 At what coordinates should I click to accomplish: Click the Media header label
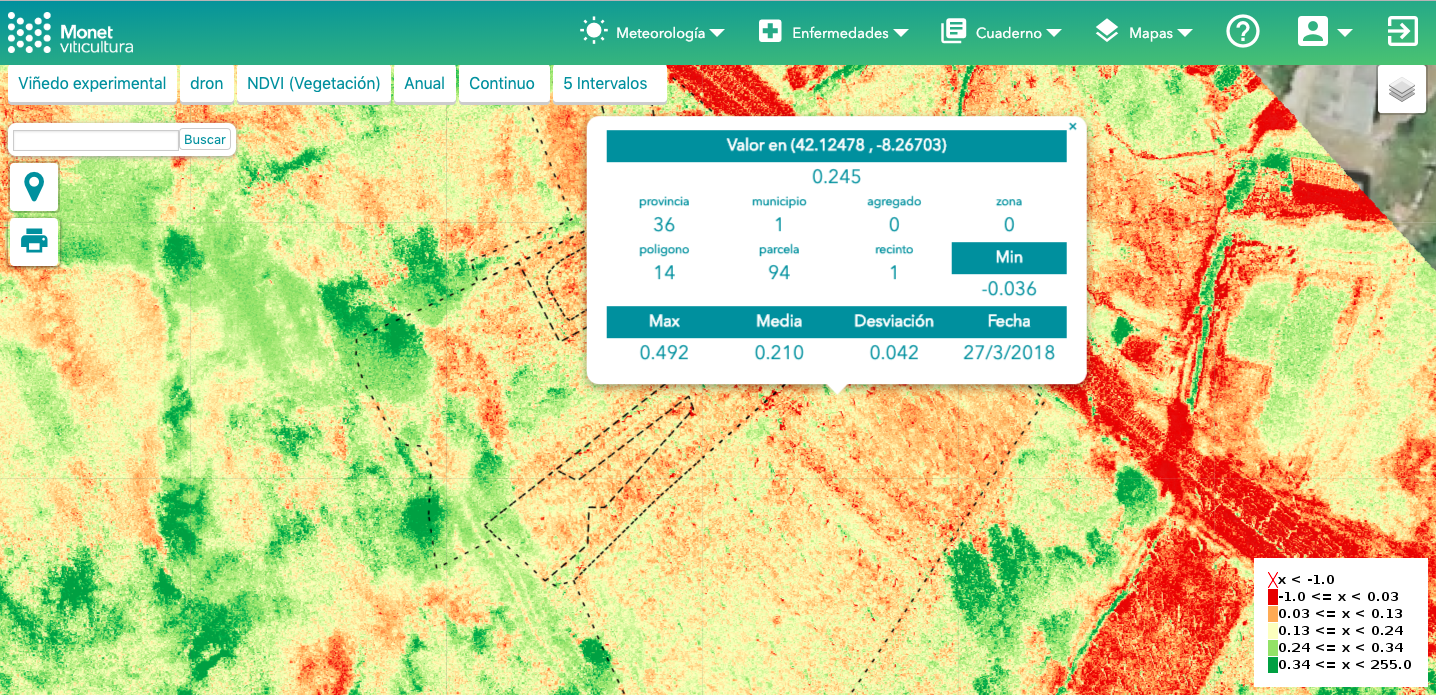click(779, 322)
